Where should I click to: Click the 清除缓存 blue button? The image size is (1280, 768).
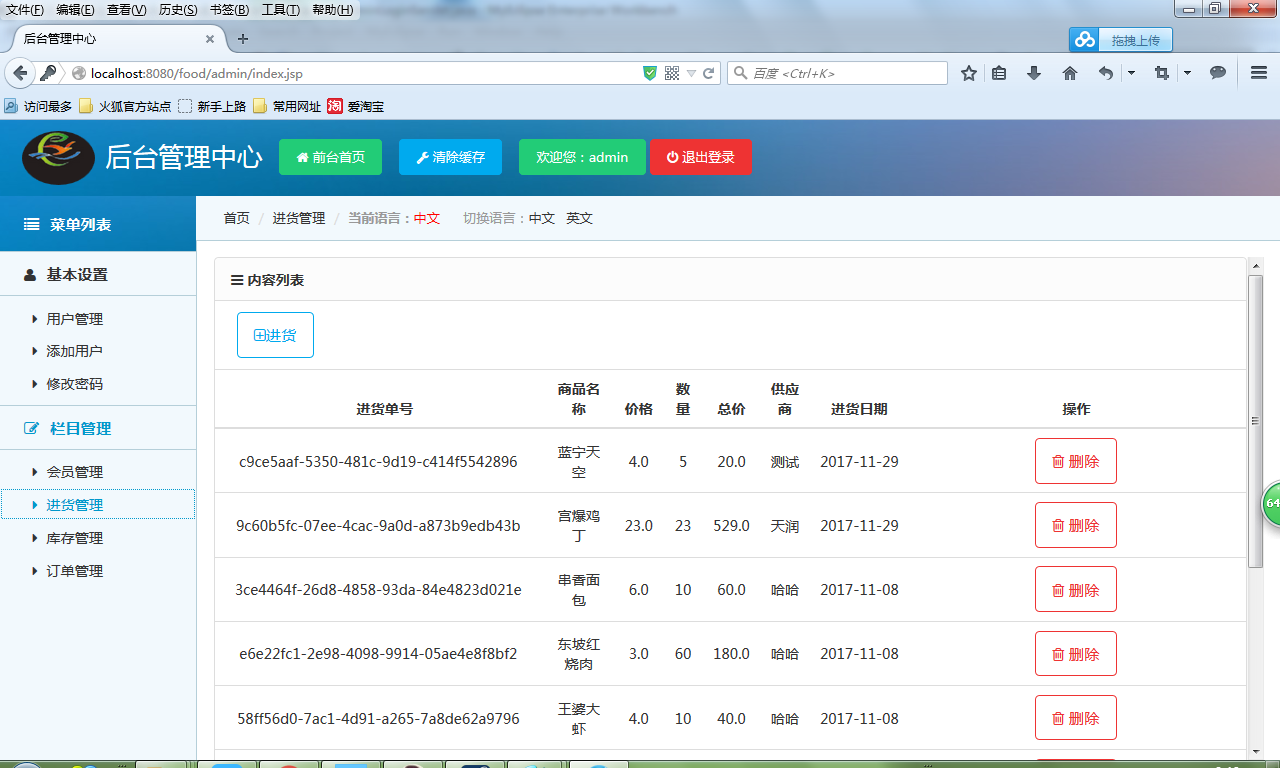click(x=450, y=157)
